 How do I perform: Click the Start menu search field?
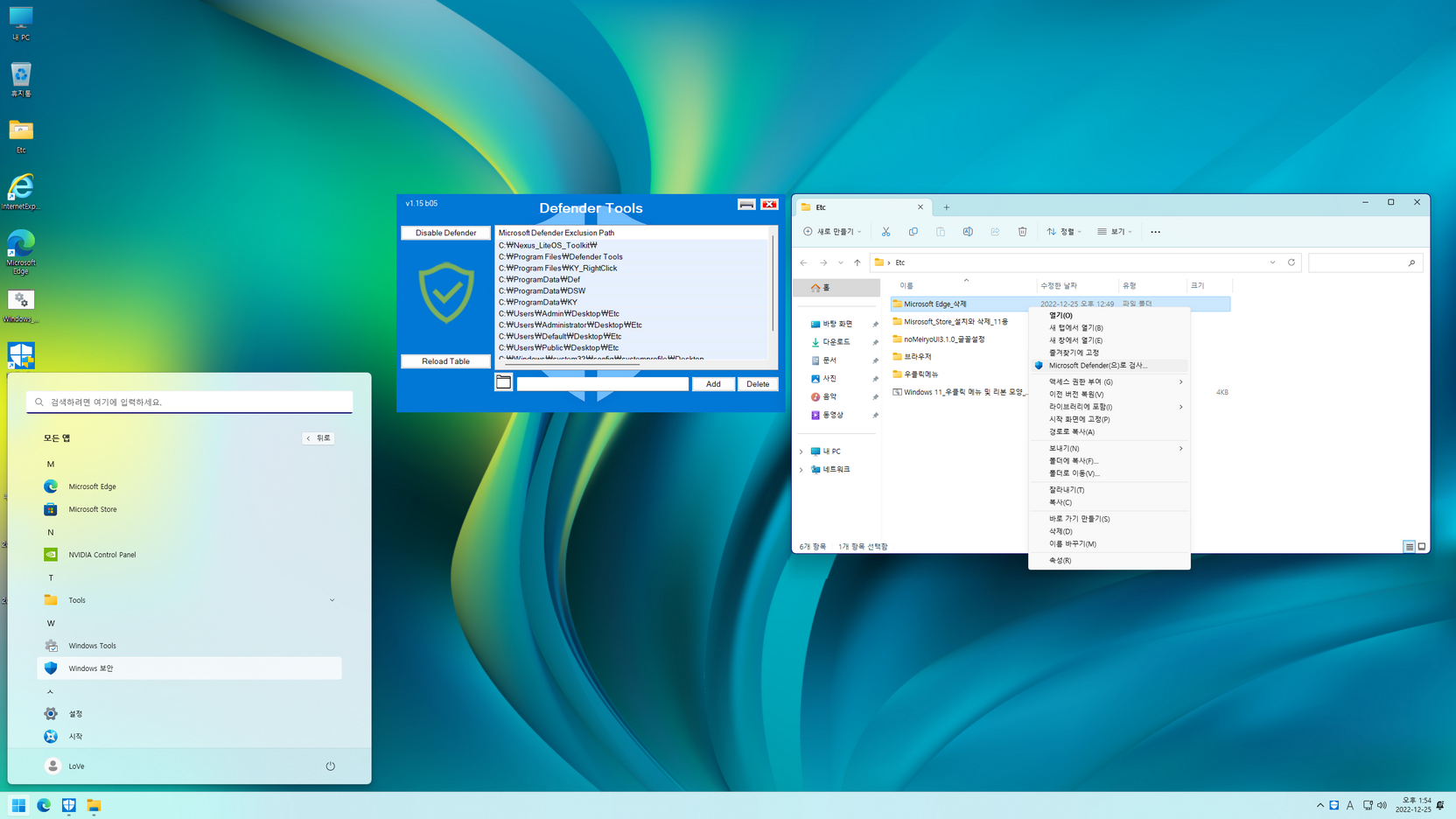(x=189, y=402)
